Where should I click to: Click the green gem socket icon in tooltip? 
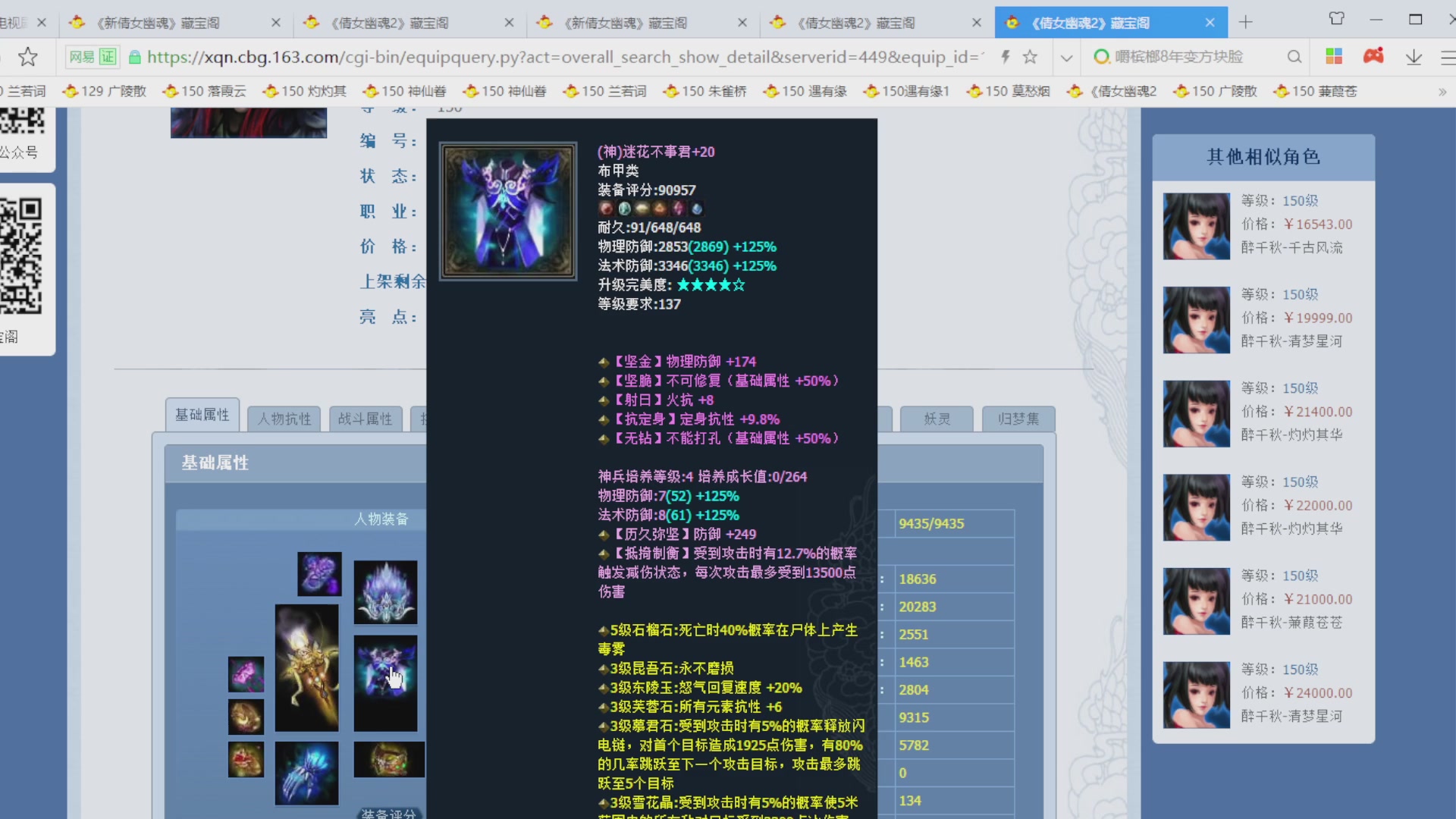pyautogui.click(x=624, y=209)
